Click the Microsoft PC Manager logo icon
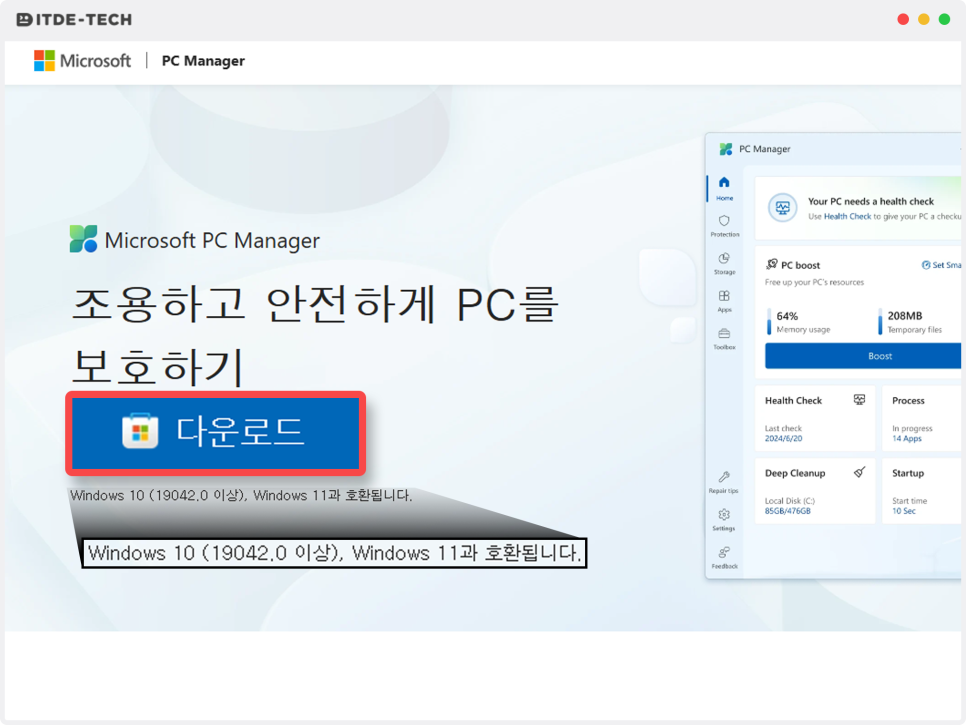 point(83,239)
